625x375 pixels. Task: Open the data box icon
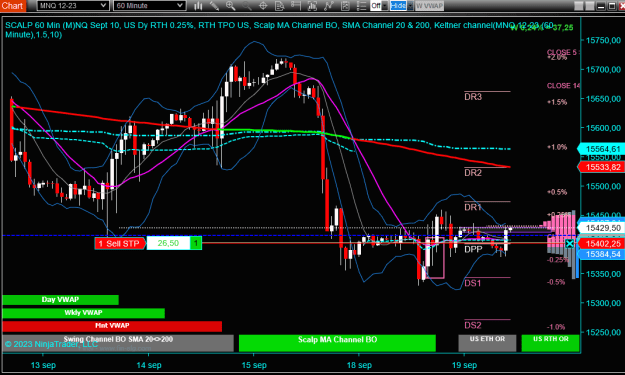point(280,6)
